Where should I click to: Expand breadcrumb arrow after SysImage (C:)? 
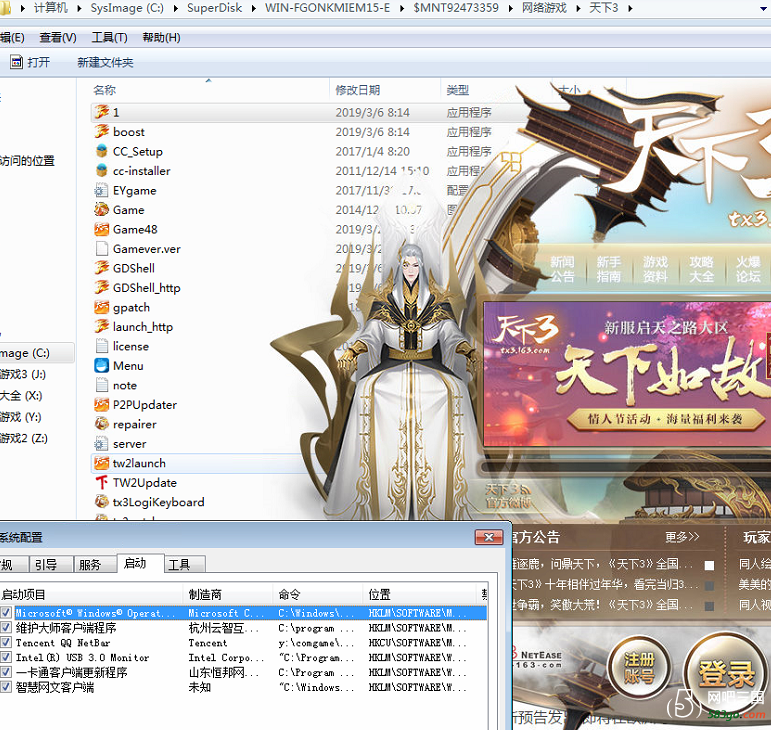176,8
